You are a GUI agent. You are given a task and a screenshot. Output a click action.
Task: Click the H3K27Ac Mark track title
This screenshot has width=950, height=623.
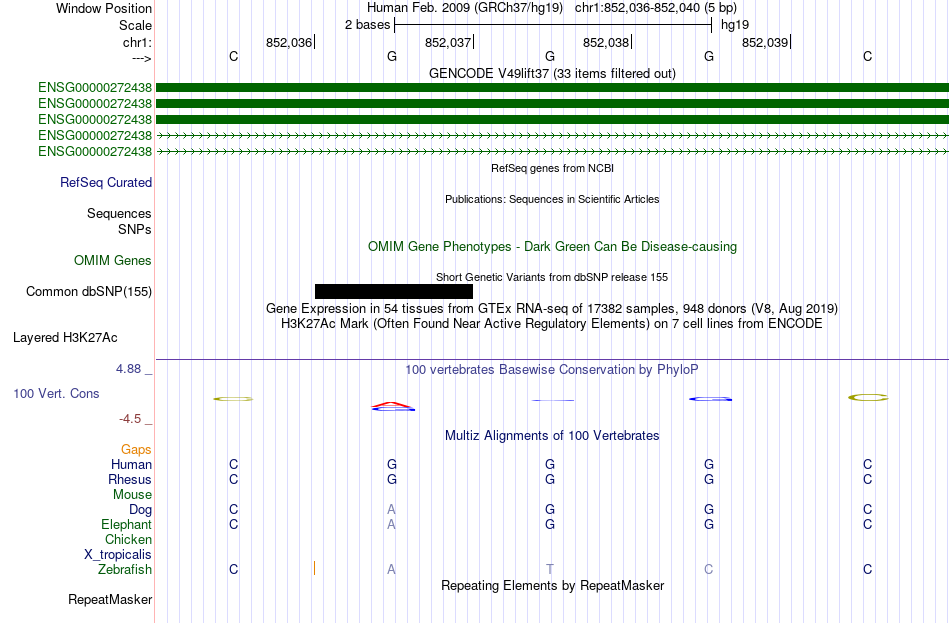coord(552,324)
